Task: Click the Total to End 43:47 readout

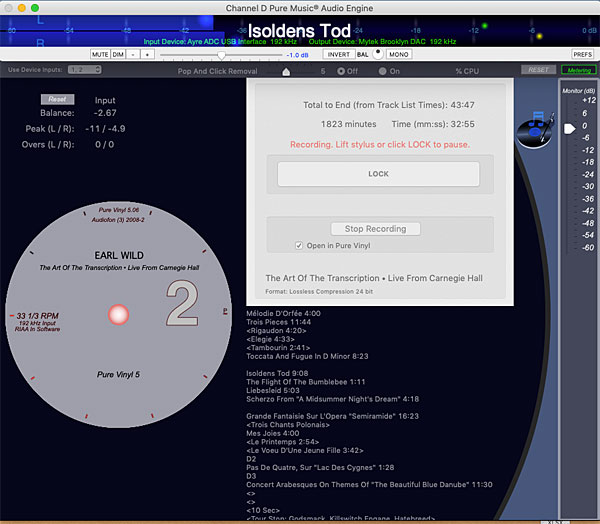Action: (389, 105)
